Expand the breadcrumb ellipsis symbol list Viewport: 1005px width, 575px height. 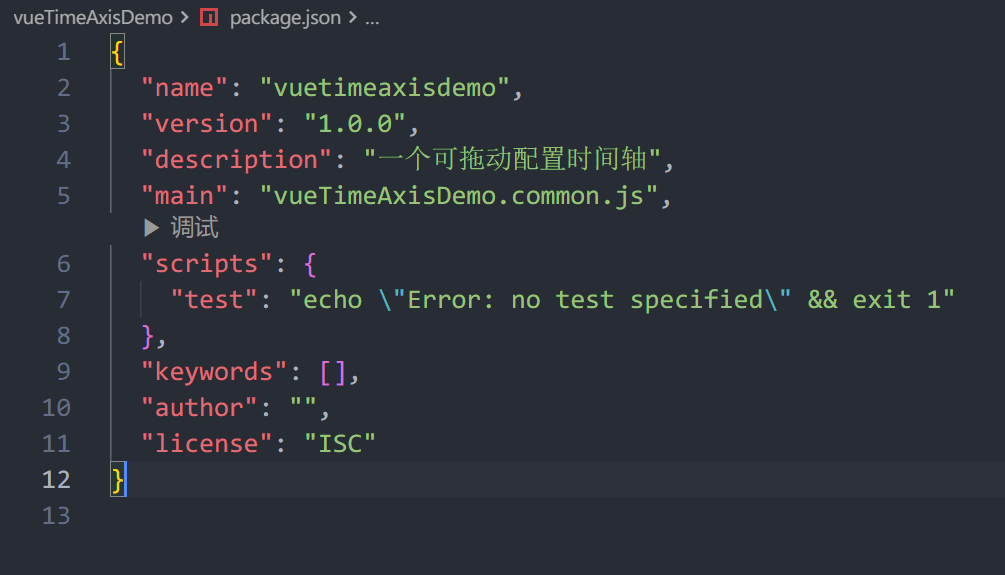click(x=372, y=19)
